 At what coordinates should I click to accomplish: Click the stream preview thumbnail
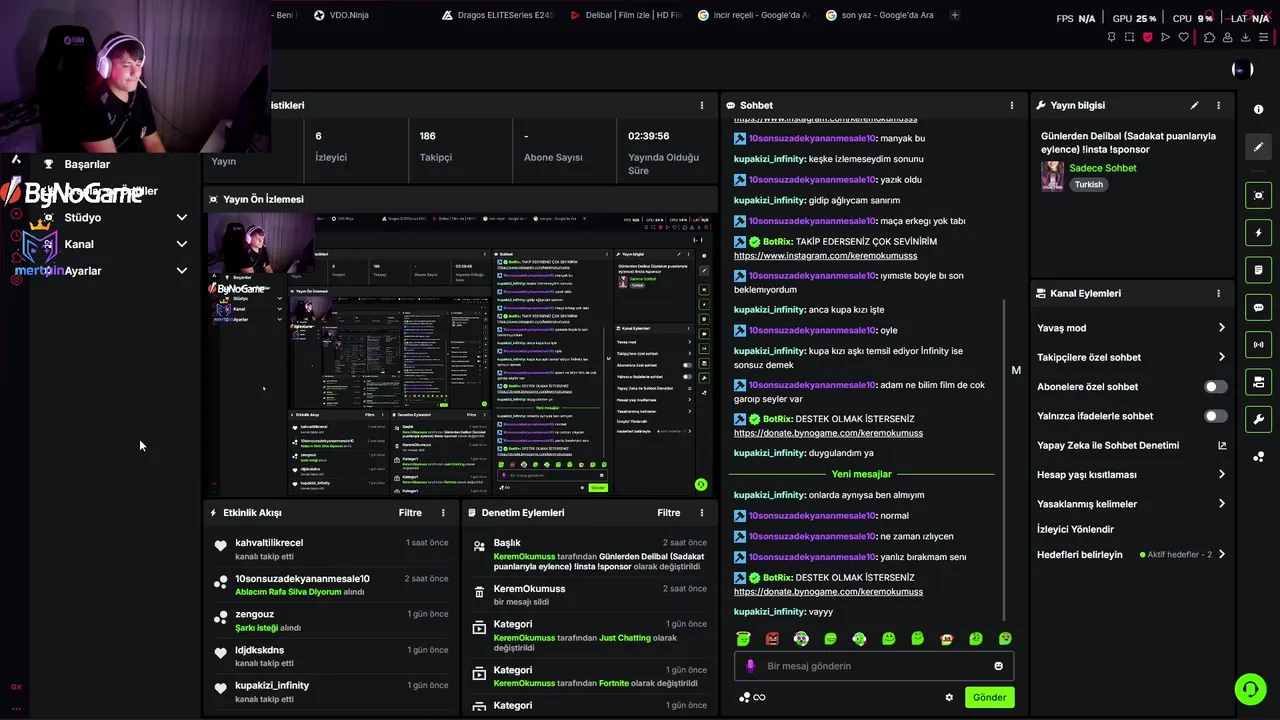(462, 353)
